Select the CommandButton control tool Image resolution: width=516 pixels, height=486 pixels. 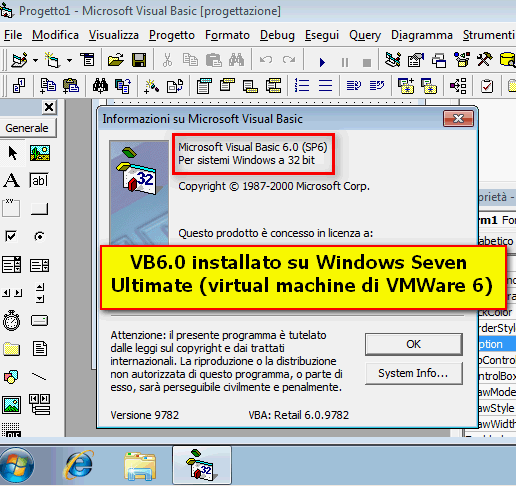tap(39, 209)
